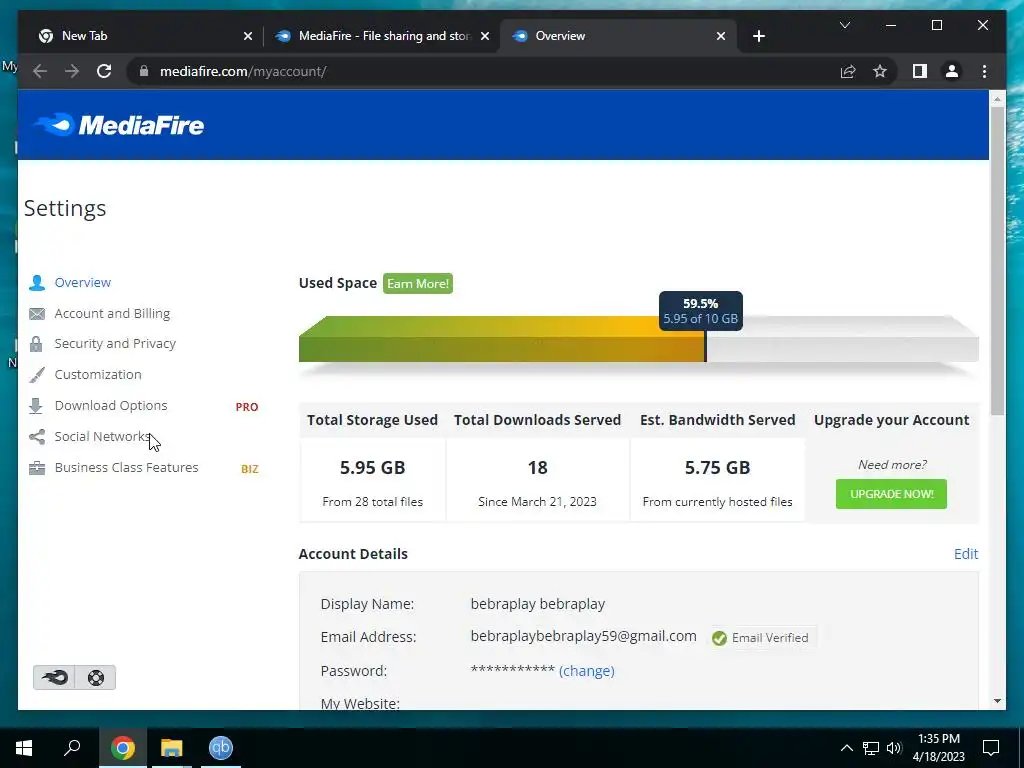Viewport: 1024px width, 768px height.
Task: Go to Customization settings
Action: point(98,374)
